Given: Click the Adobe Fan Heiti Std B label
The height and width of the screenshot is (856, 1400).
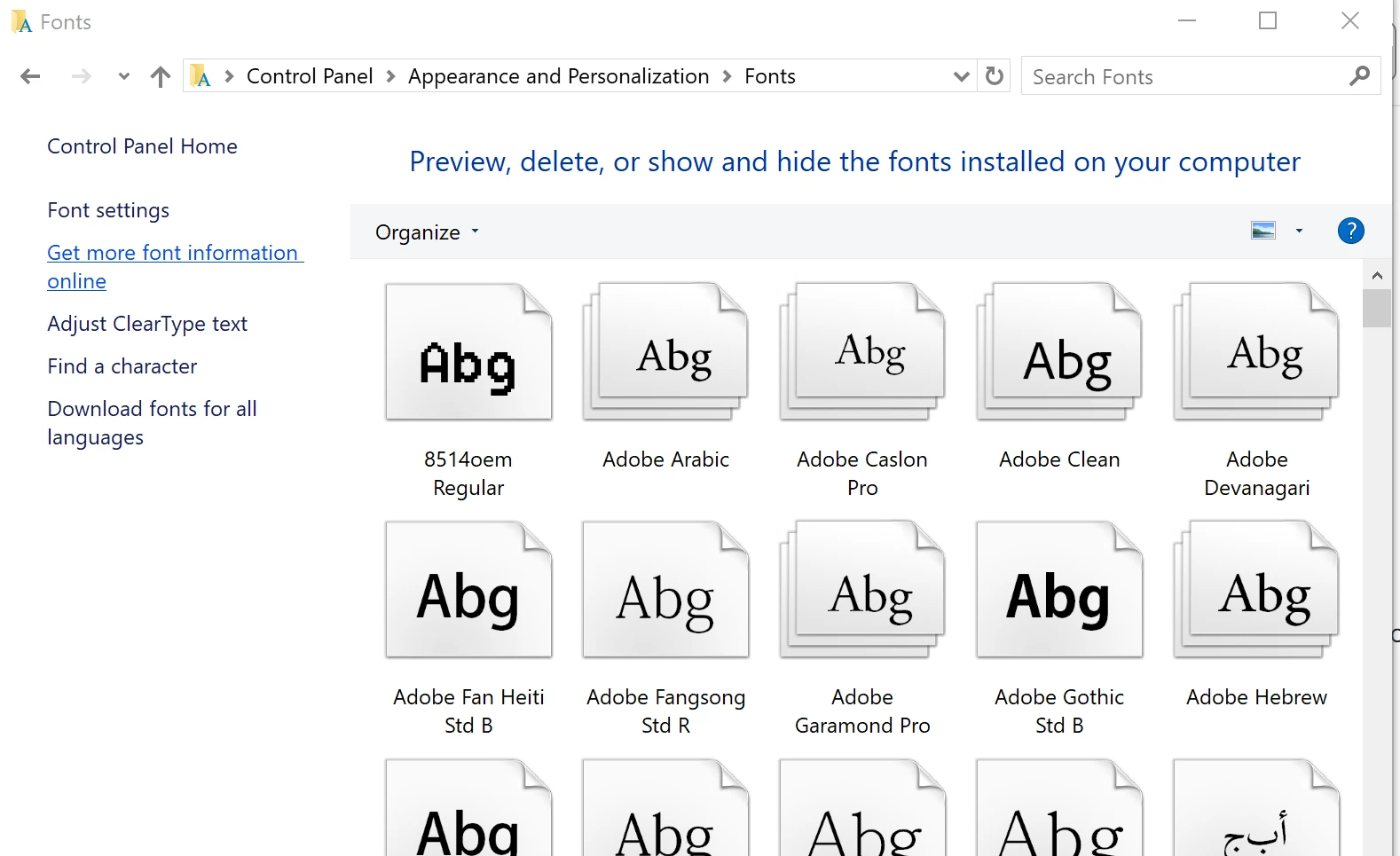Looking at the screenshot, I should 468,711.
